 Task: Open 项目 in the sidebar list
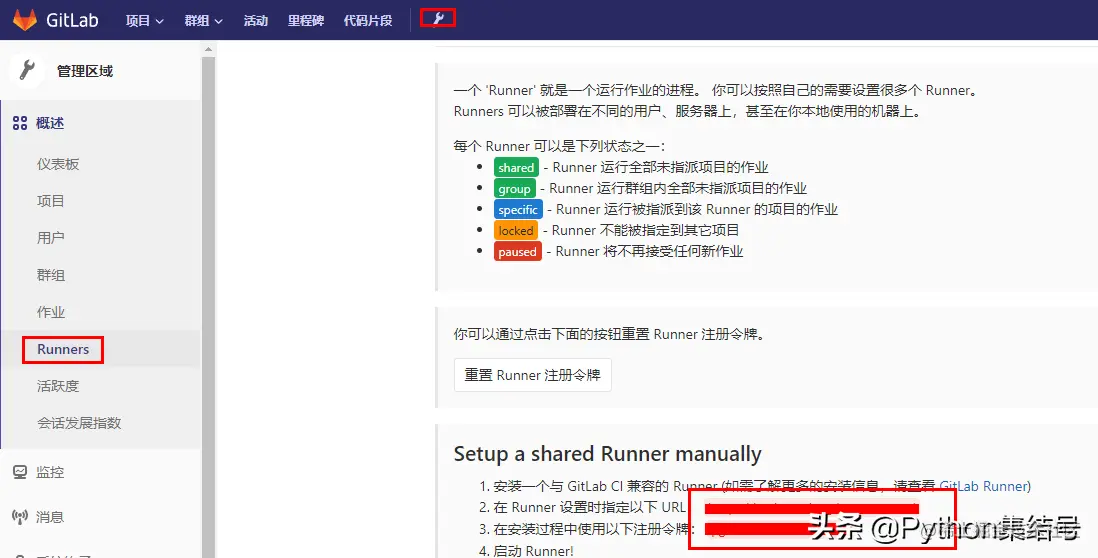(50, 201)
